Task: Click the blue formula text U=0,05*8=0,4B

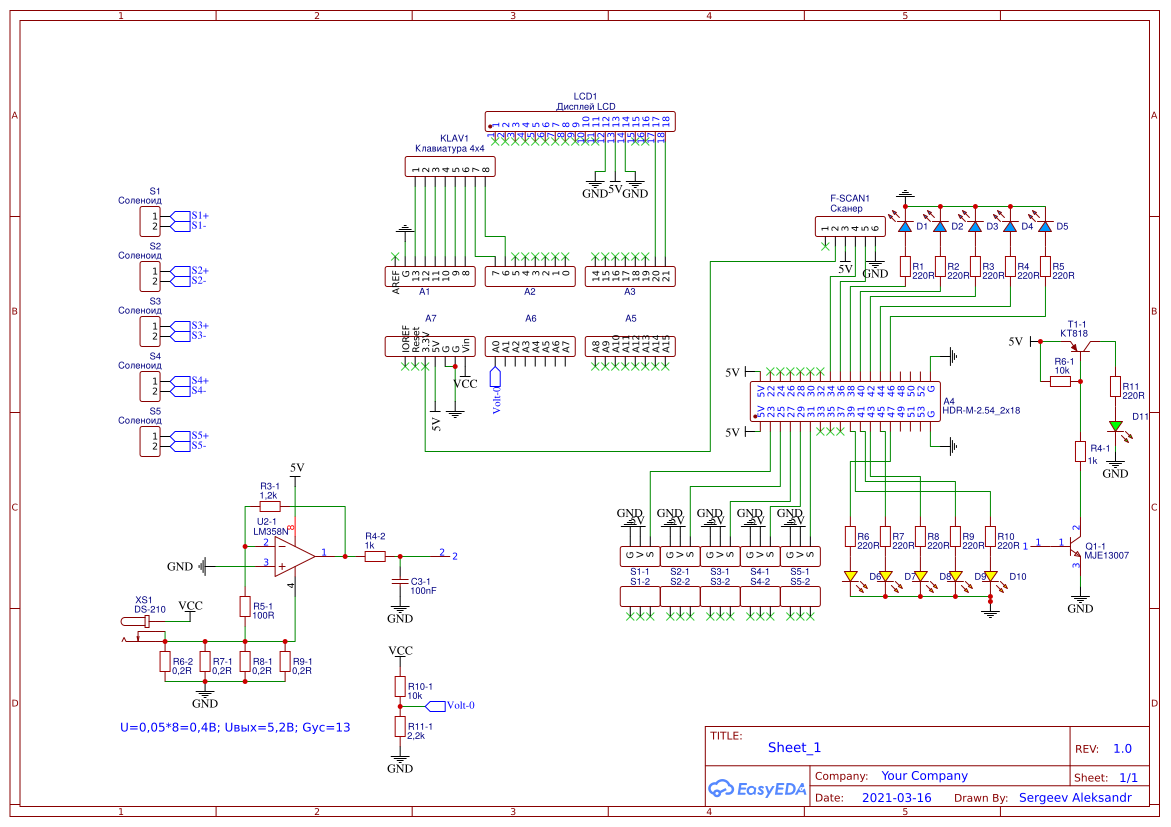Action: pyautogui.click(x=166, y=727)
